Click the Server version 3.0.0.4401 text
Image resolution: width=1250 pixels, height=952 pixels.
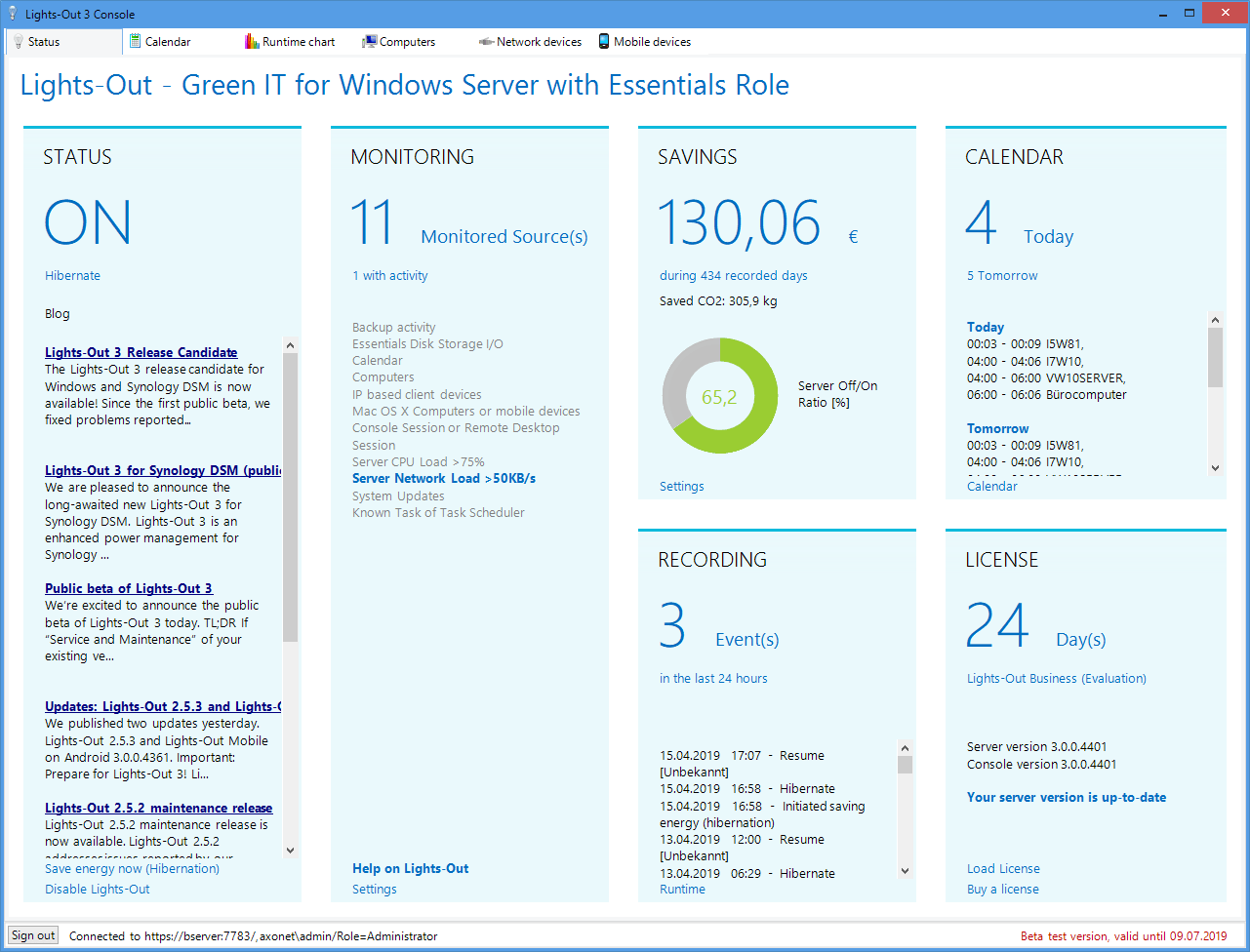click(1037, 747)
